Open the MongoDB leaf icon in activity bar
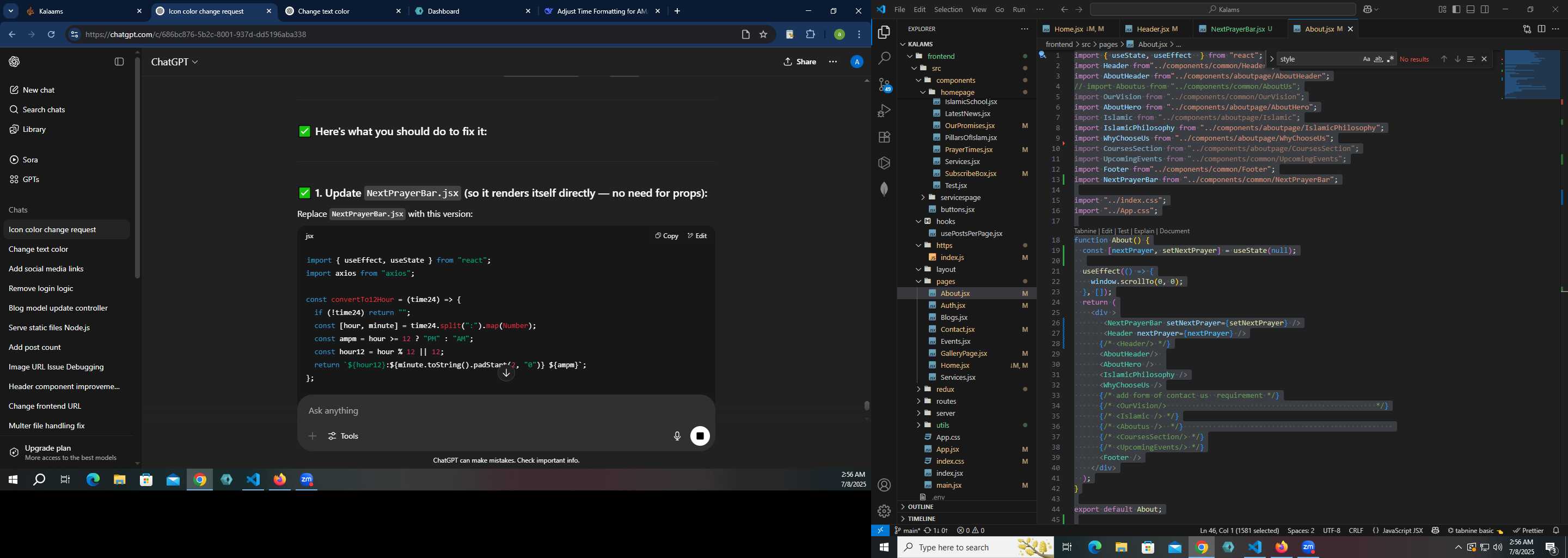Viewport: 1568px width, 558px height. tap(884, 190)
